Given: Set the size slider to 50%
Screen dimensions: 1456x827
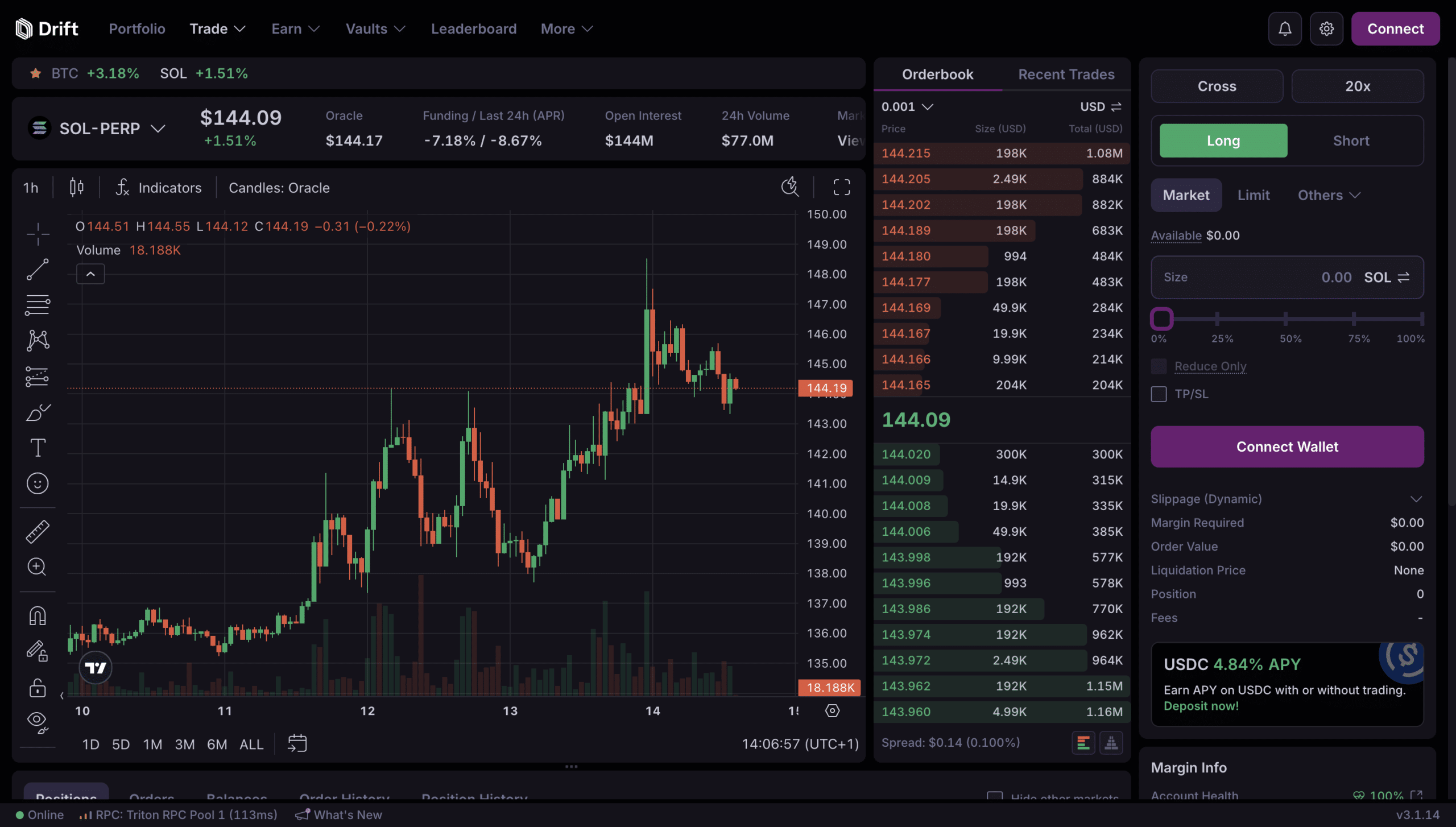Looking at the screenshot, I should tap(1285, 319).
